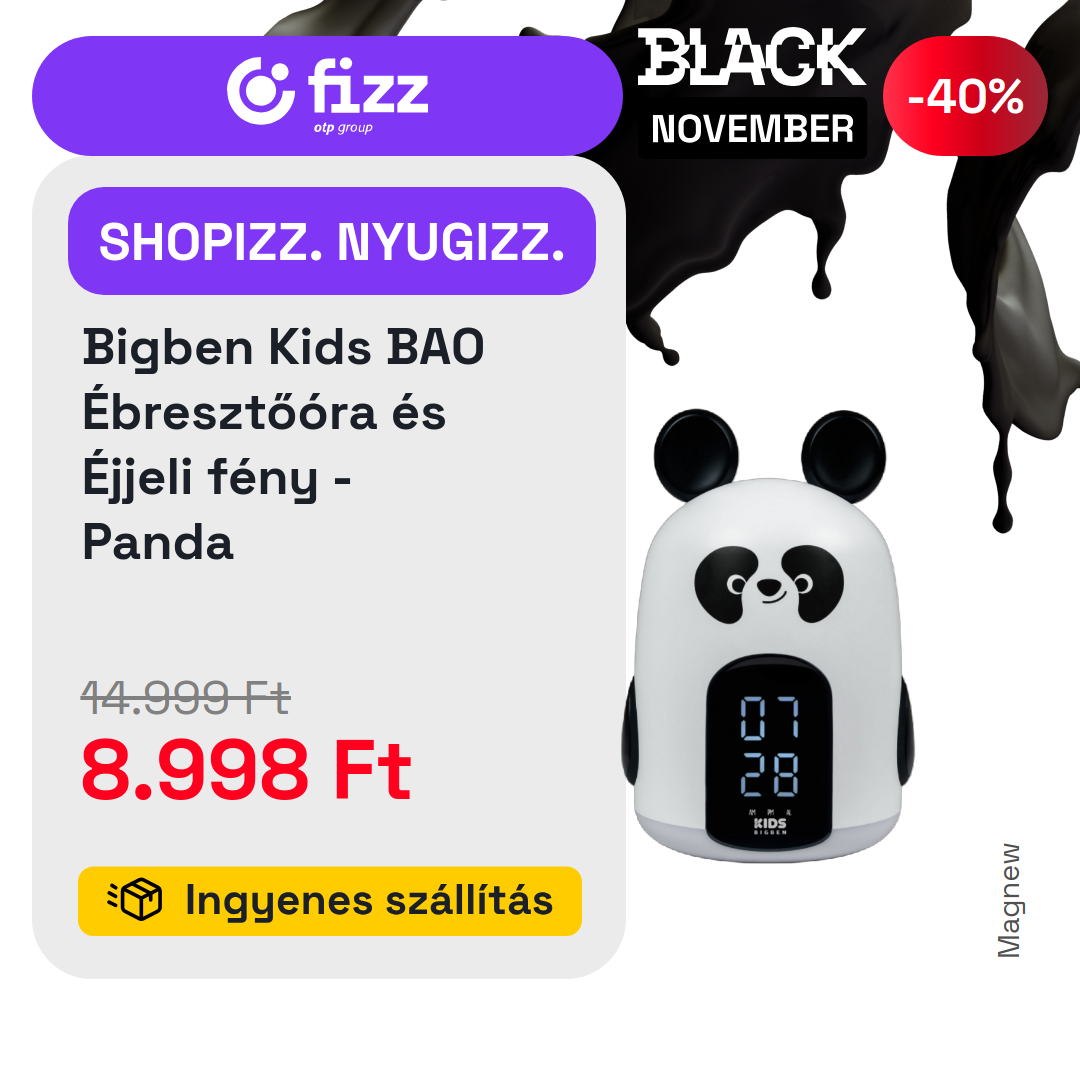Image resolution: width=1080 pixels, height=1080 pixels.
Task: Click the panda face on the lamp
Action: click(769, 584)
